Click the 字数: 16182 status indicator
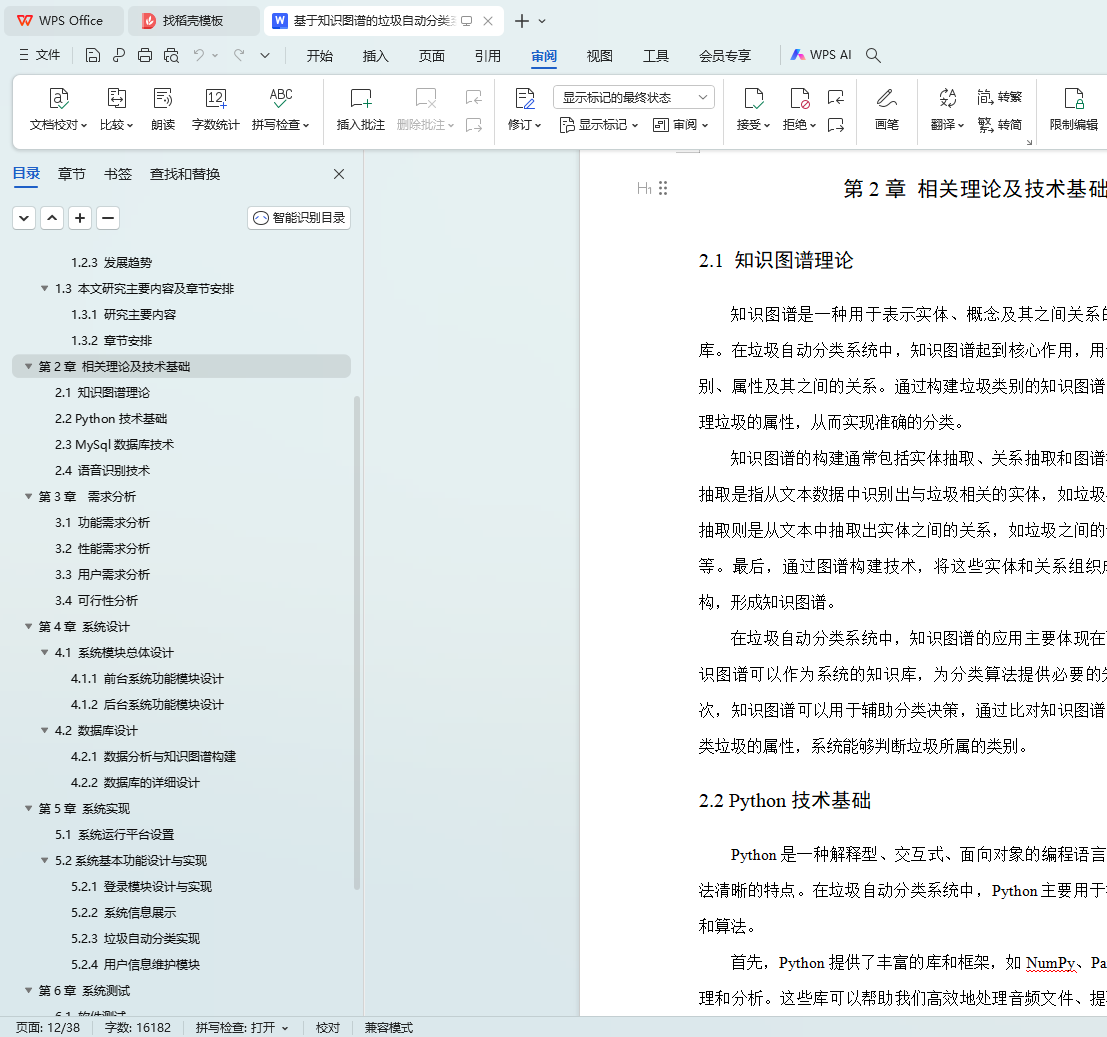The height and width of the screenshot is (1037, 1107). [x=138, y=1028]
